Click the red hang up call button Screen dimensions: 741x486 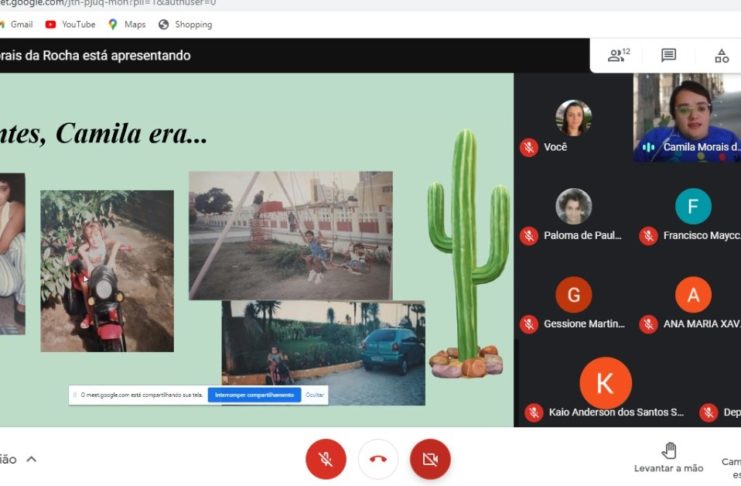[378, 459]
